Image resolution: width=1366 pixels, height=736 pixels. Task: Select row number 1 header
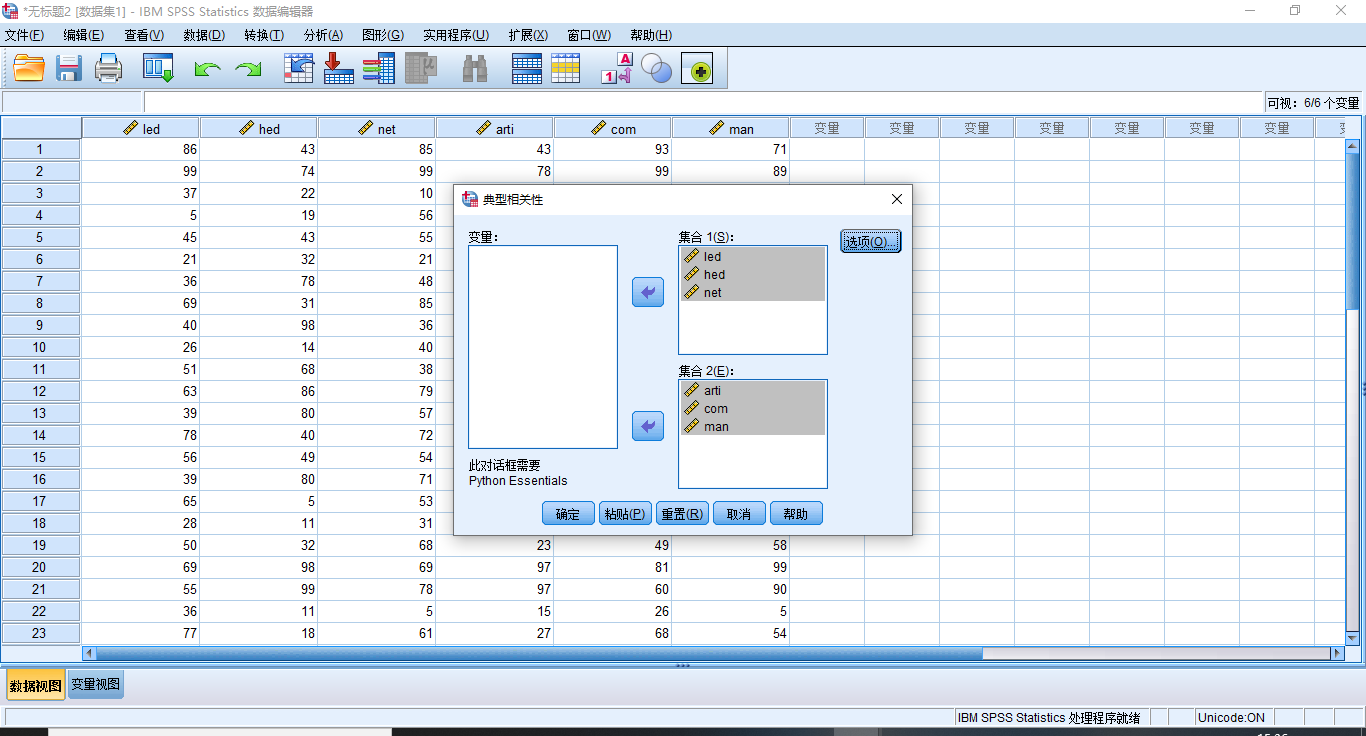point(41,149)
